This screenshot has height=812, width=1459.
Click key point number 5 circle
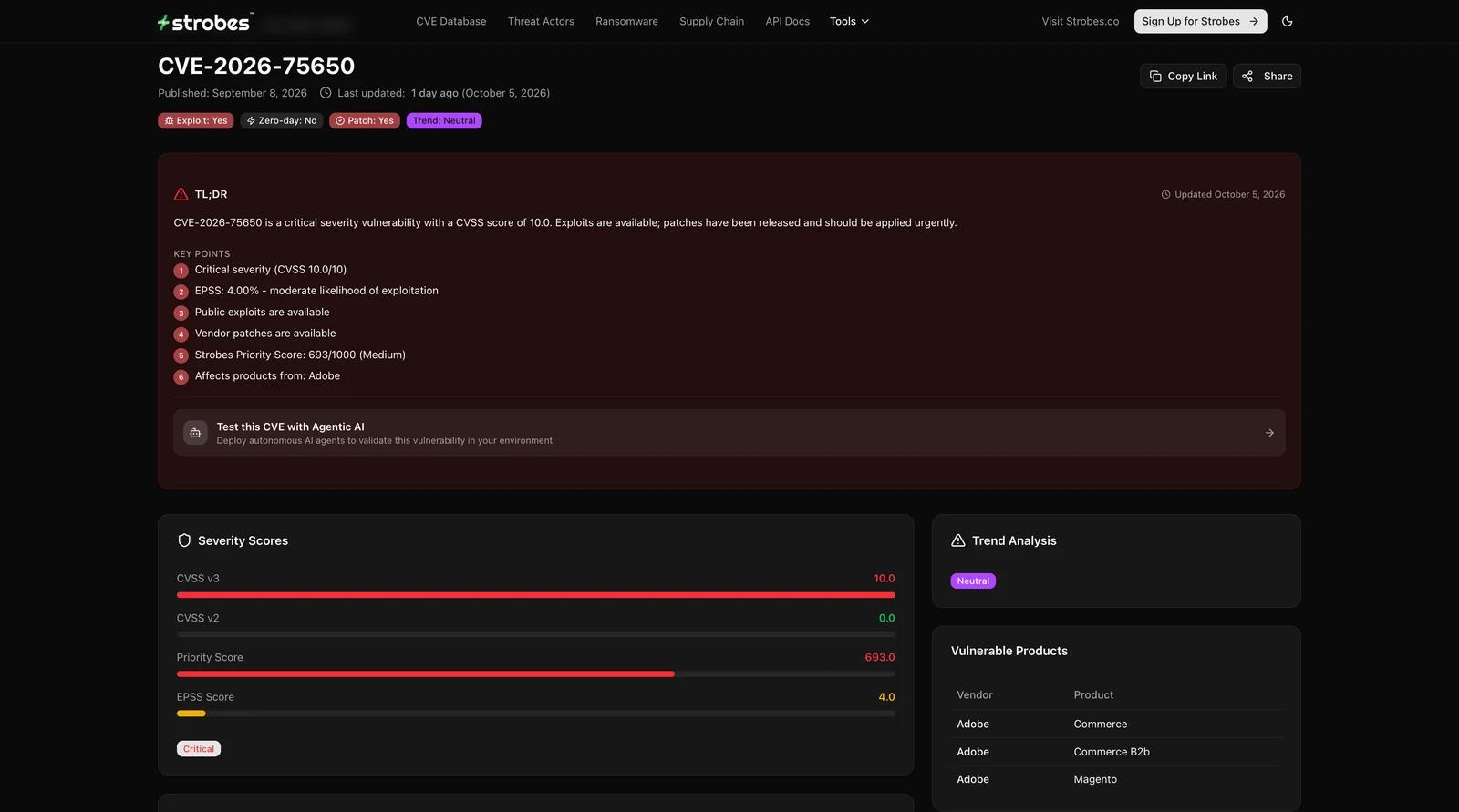[x=181, y=355]
